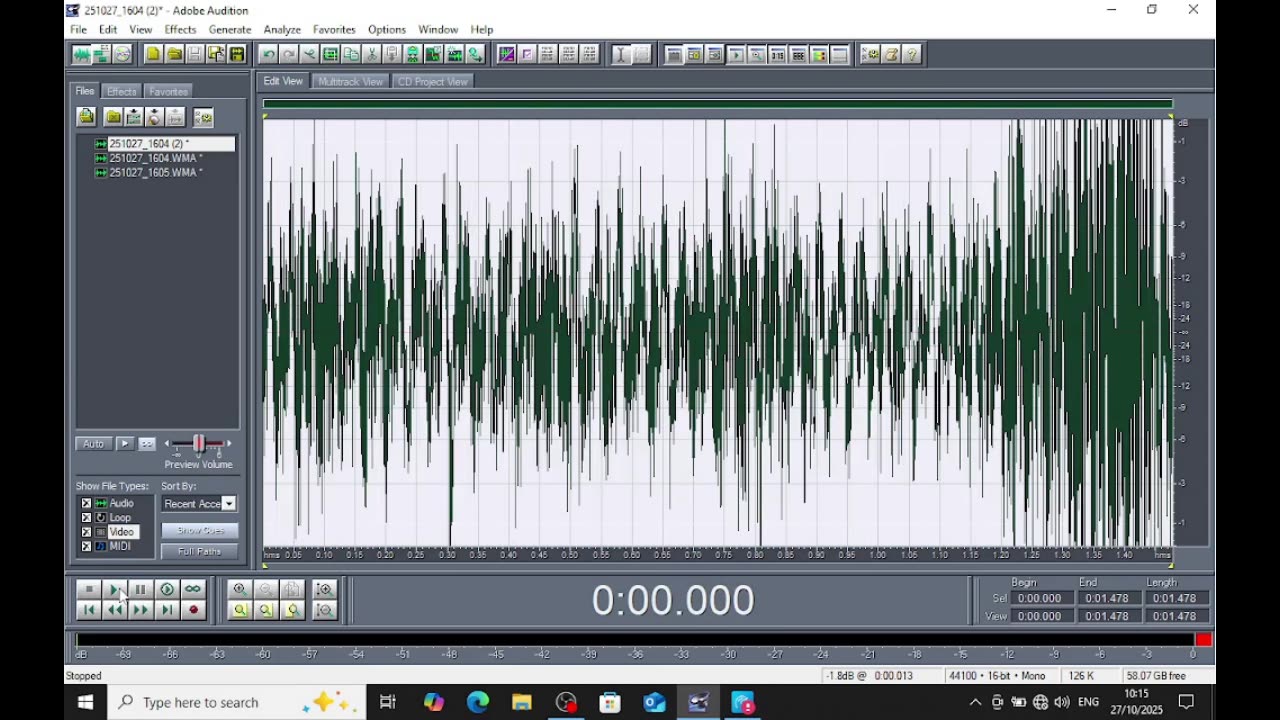Uncheck the MIDI file type checkbox
The height and width of the screenshot is (720, 1280).
pyautogui.click(x=86, y=546)
